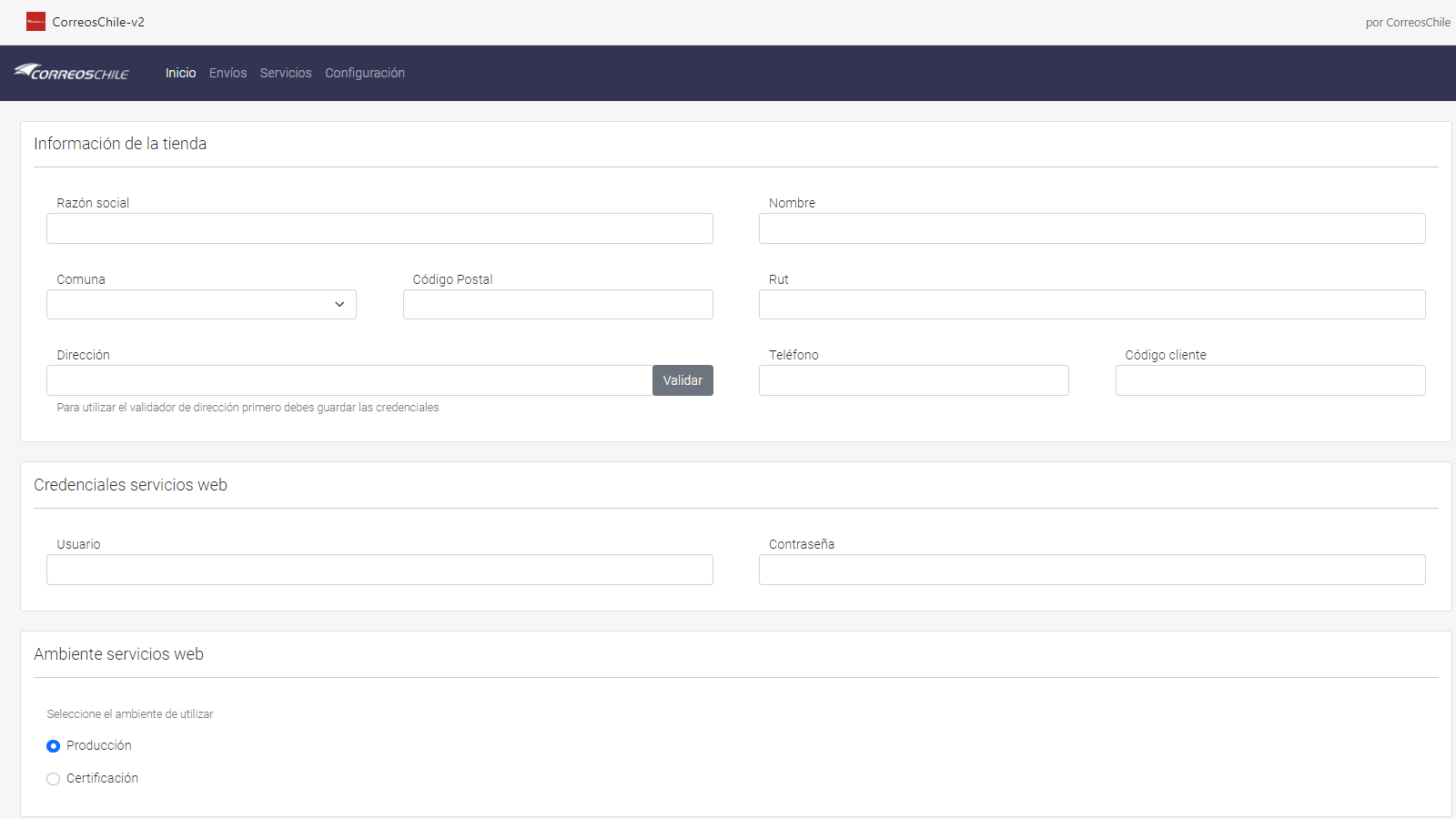
Task: Click the CorreosChile logo in the navbar
Action: tap(72, 72)
